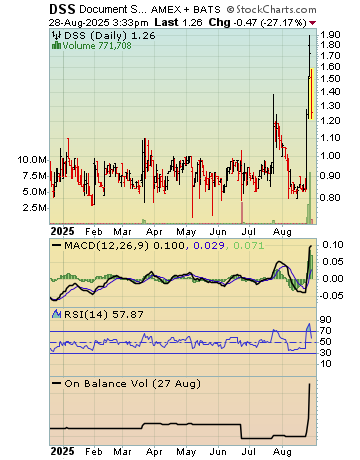This screenshot has height=460, width=360.
Task: Click the MACD 0.10 scale label
Action: 332,245
